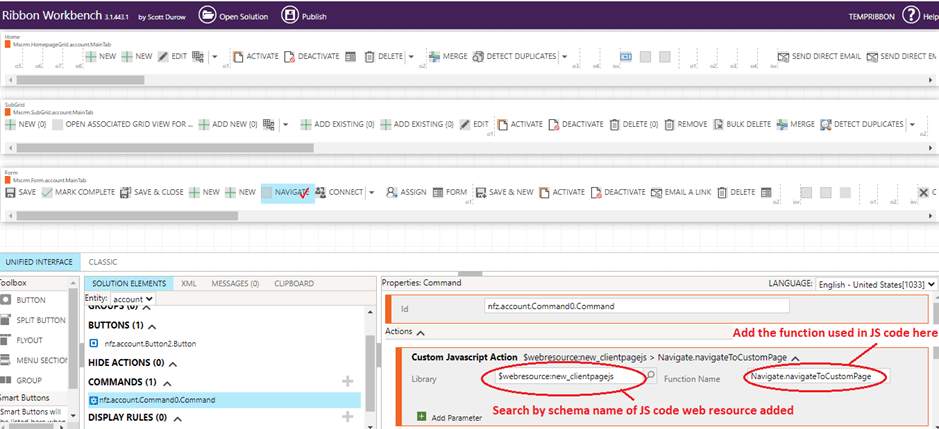Open the Entity account dropdown
This screenshot has width=939, height=429.
pos(134,299)
